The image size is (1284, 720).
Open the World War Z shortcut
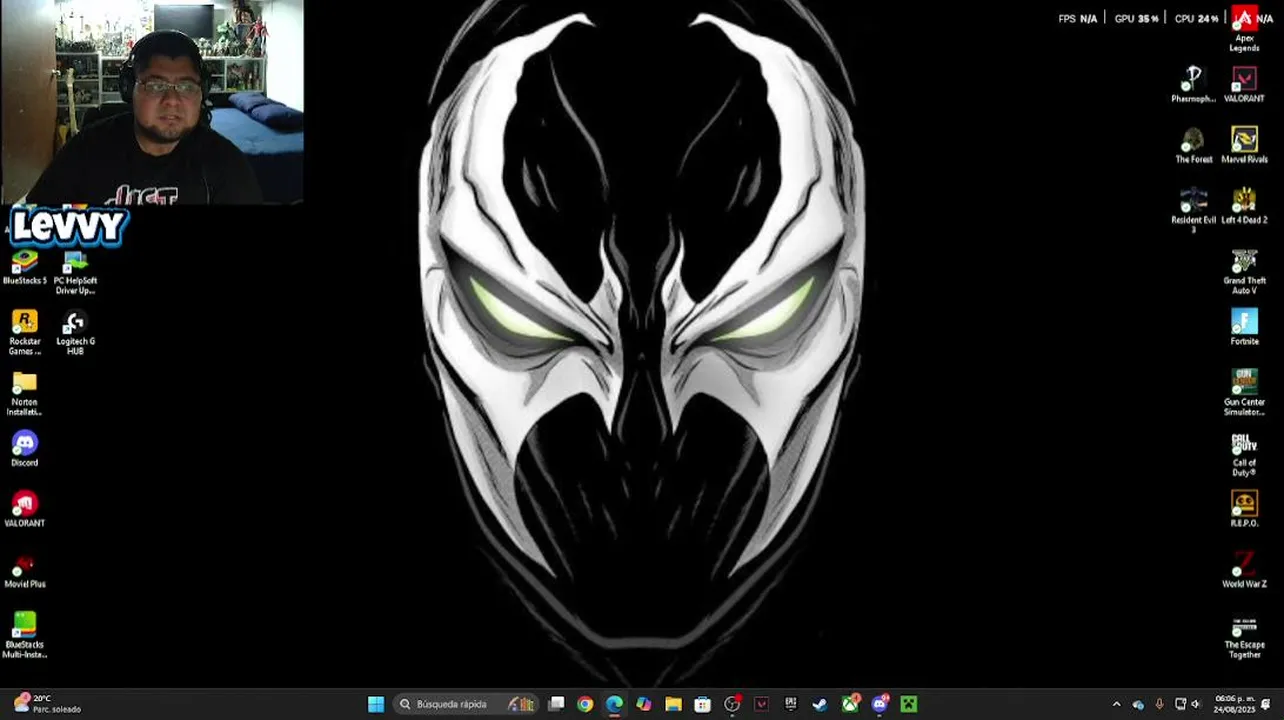[1244, 570]
